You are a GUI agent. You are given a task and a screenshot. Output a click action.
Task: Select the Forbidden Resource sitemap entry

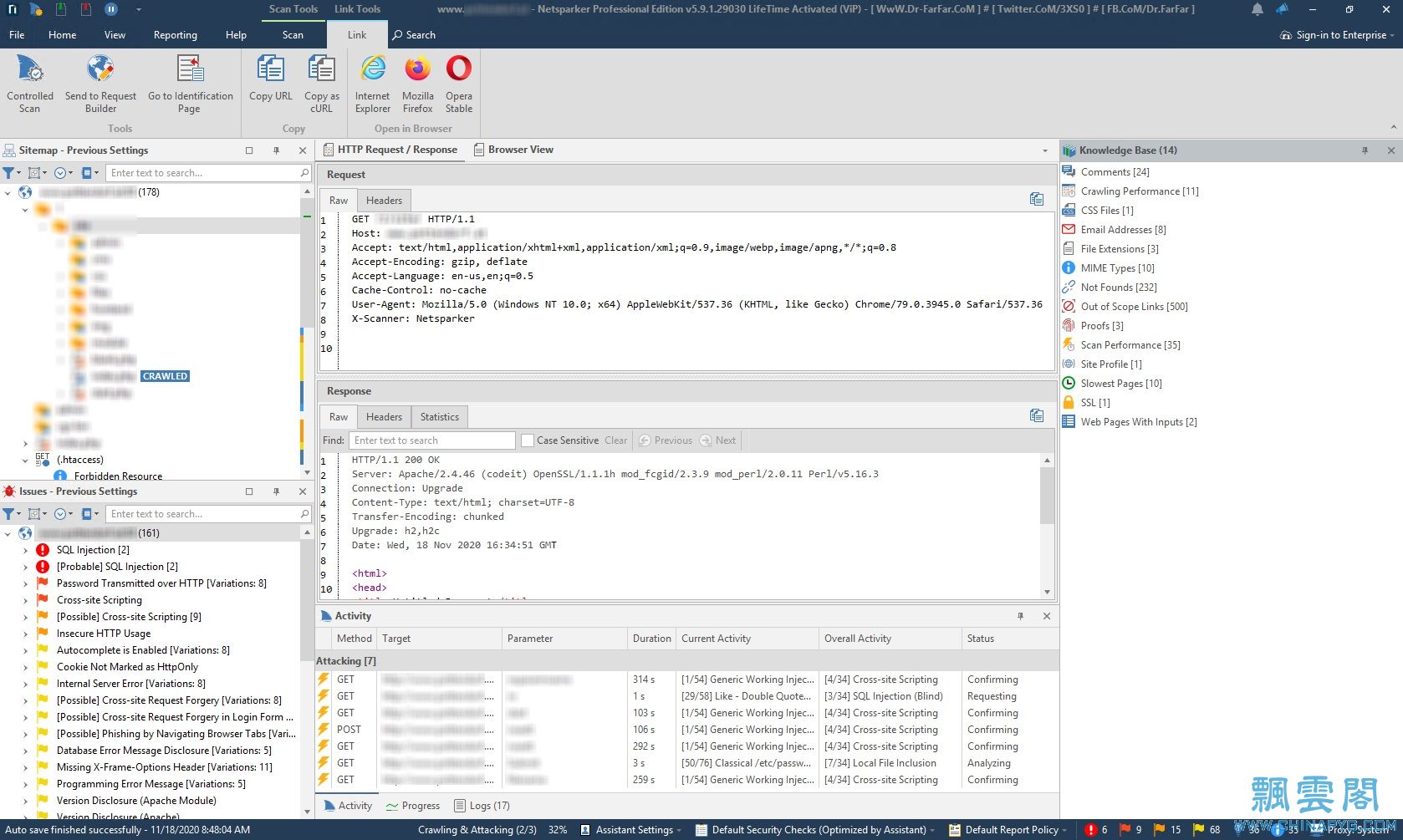click(118, 476)
